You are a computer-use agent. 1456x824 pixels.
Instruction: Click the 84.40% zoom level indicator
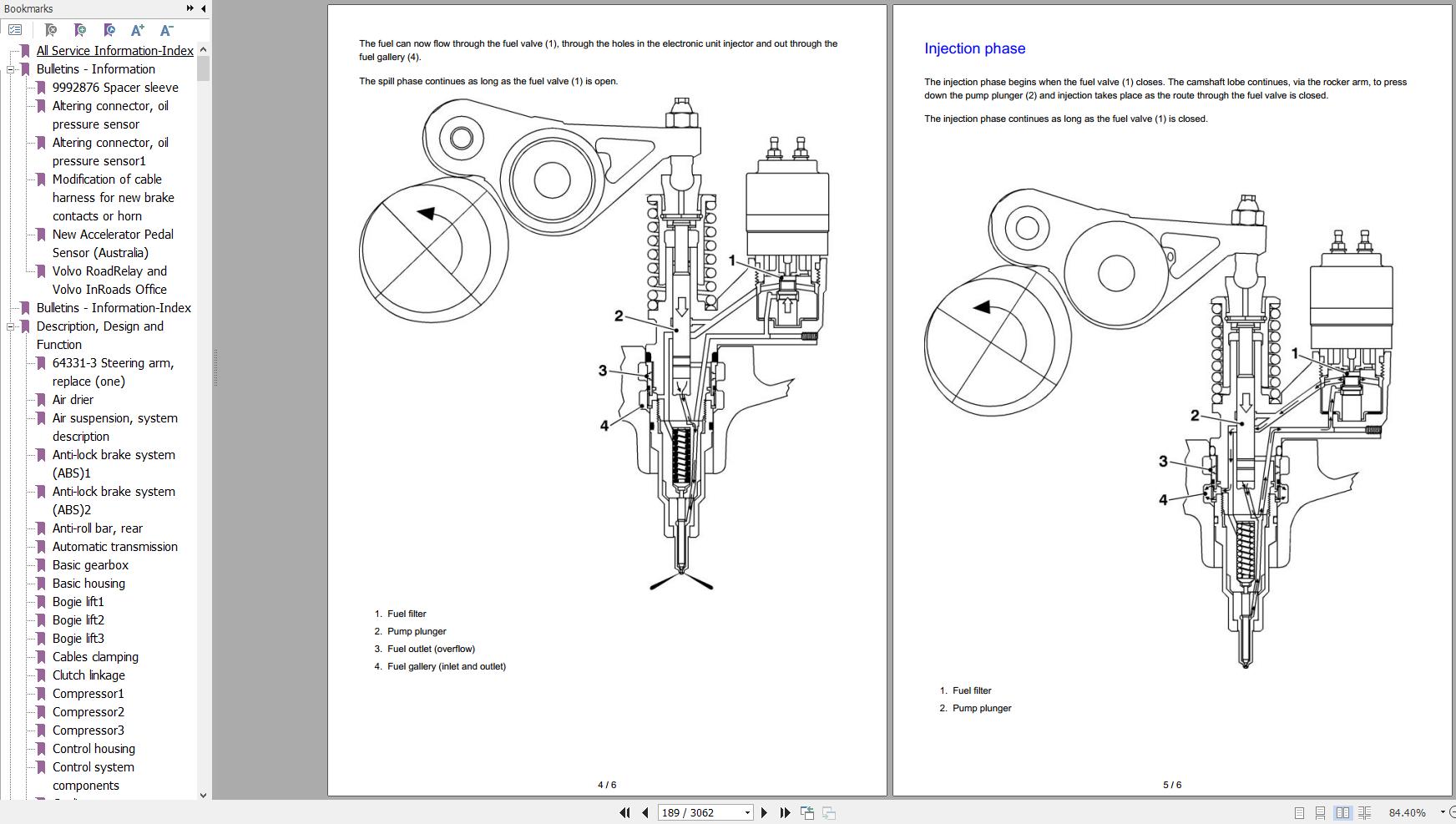1407,811
